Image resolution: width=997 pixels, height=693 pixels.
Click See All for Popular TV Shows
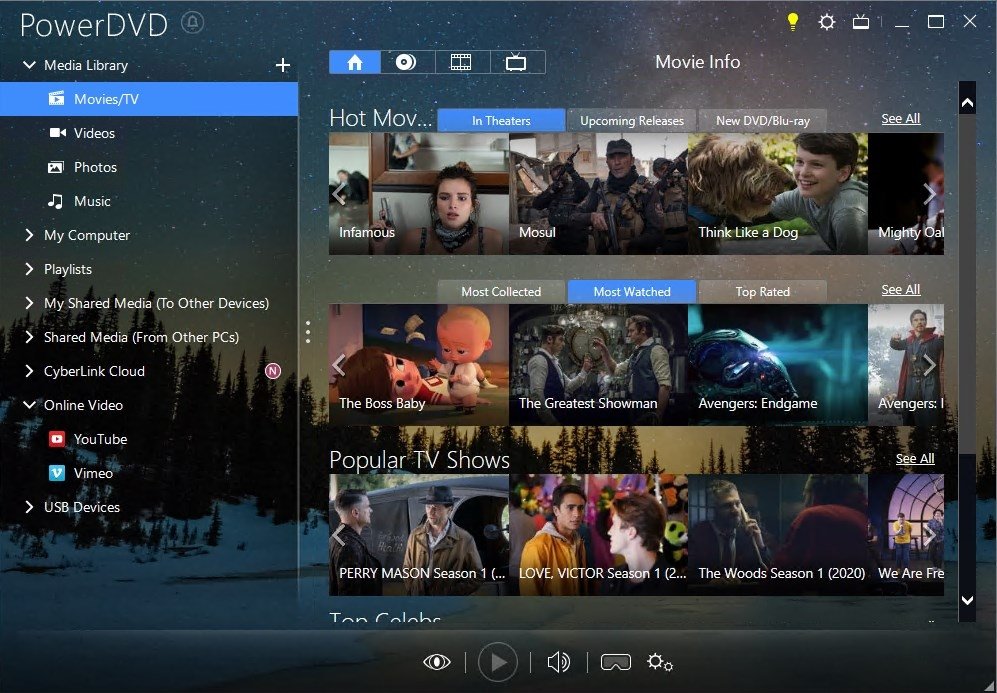915,459
